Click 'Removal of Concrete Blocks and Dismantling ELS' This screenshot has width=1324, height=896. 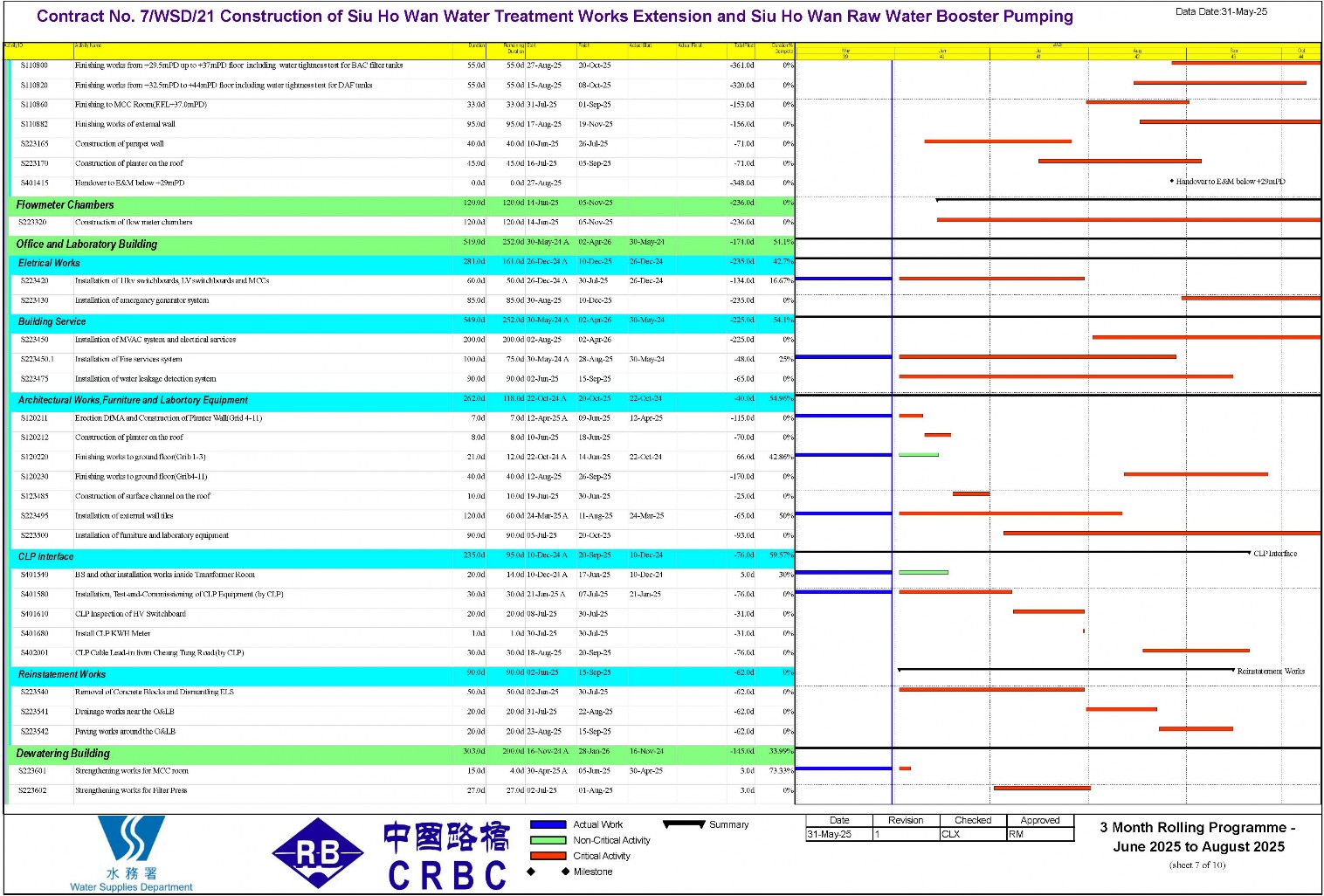[x=155, y=693]
